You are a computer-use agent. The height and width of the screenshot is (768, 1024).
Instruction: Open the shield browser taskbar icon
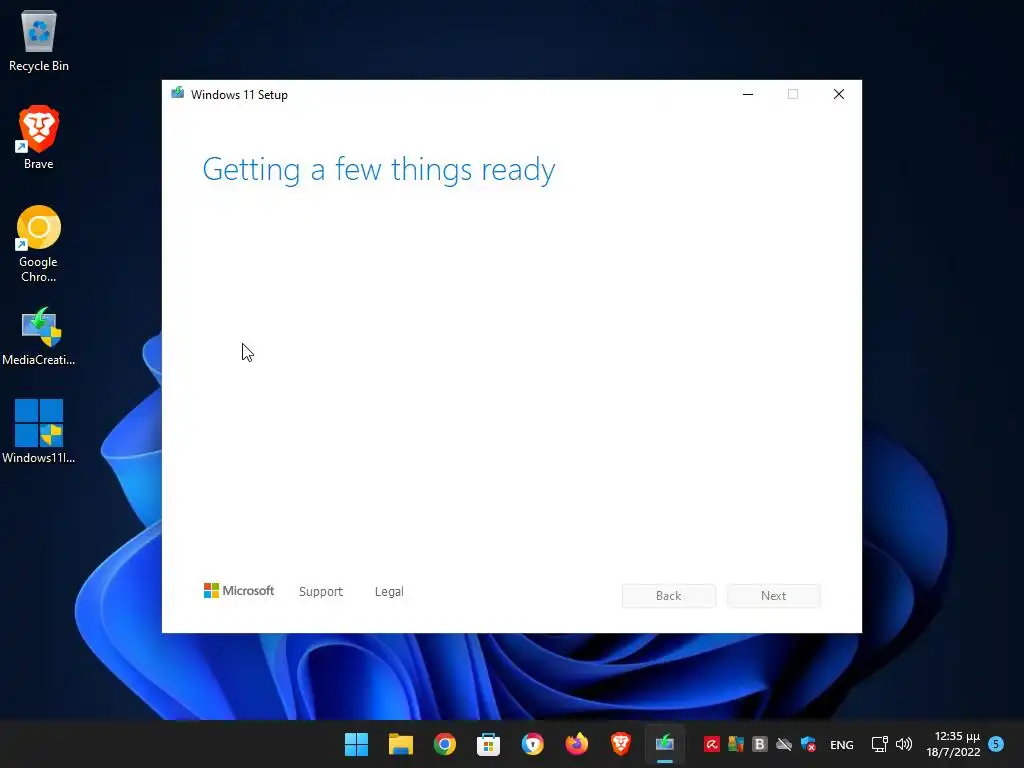pyautogui.click(x=532, y=744)
